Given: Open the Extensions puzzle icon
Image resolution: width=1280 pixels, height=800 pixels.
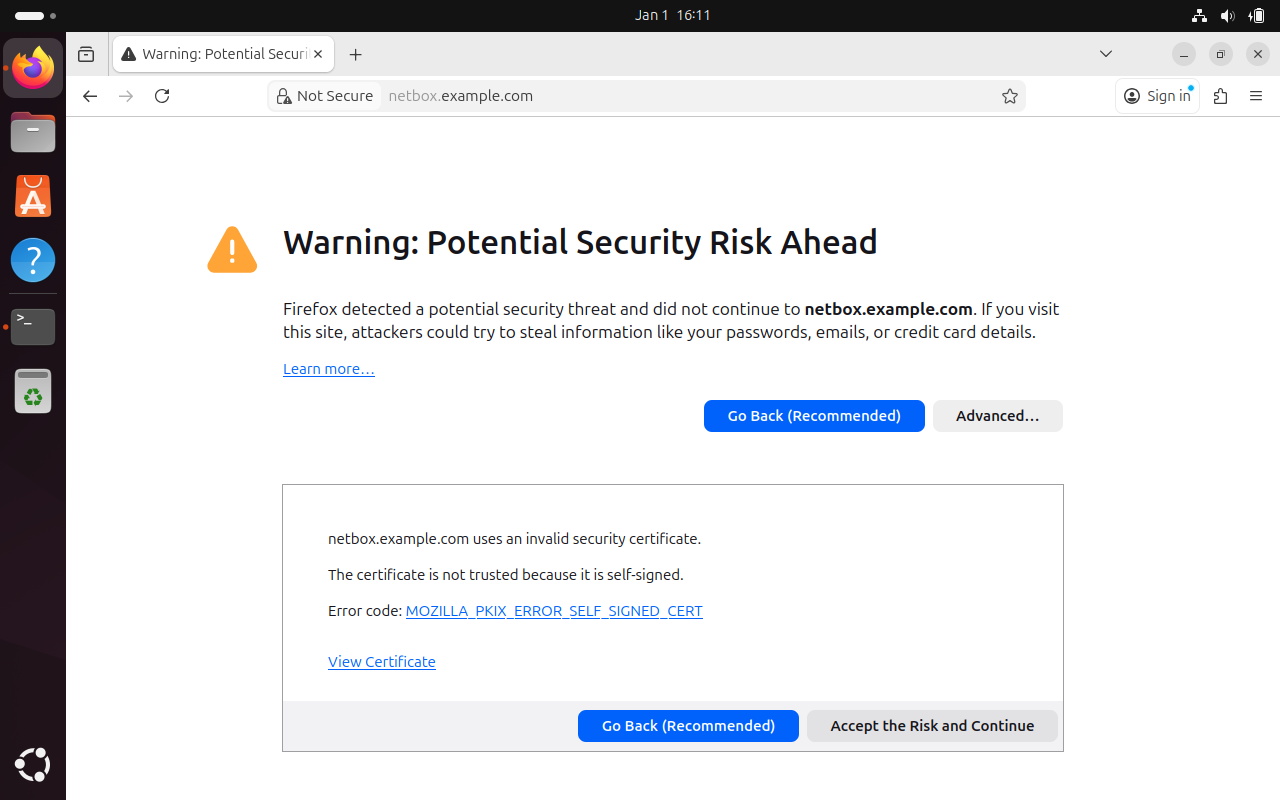Looking at the screenshot, I should click(1220, 96).
